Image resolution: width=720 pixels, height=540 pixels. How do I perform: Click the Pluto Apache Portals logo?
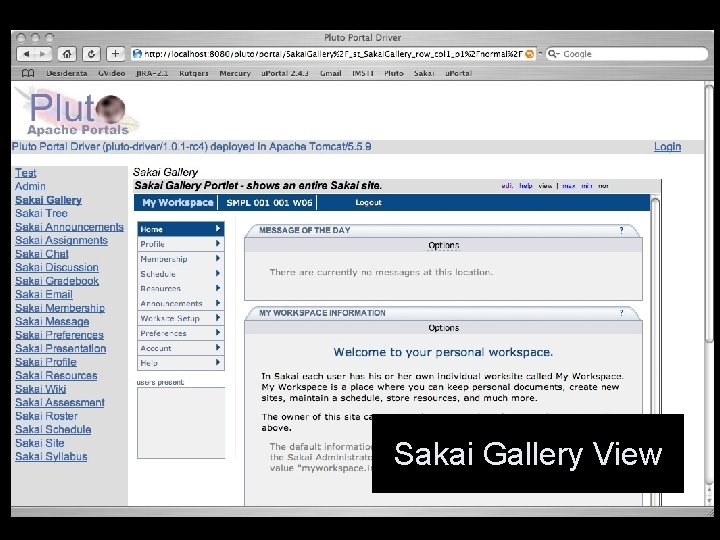tap(77, 112)
